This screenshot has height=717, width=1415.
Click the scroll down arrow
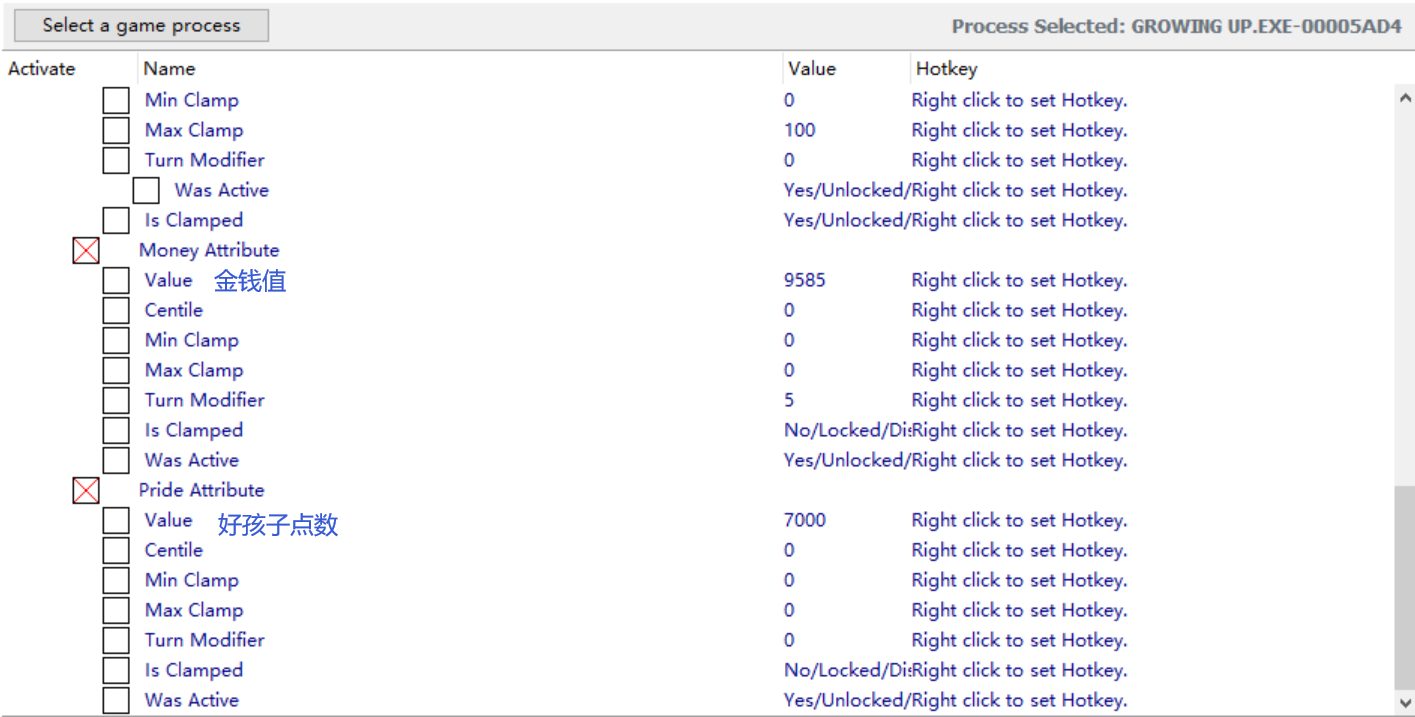(1405, 702)
